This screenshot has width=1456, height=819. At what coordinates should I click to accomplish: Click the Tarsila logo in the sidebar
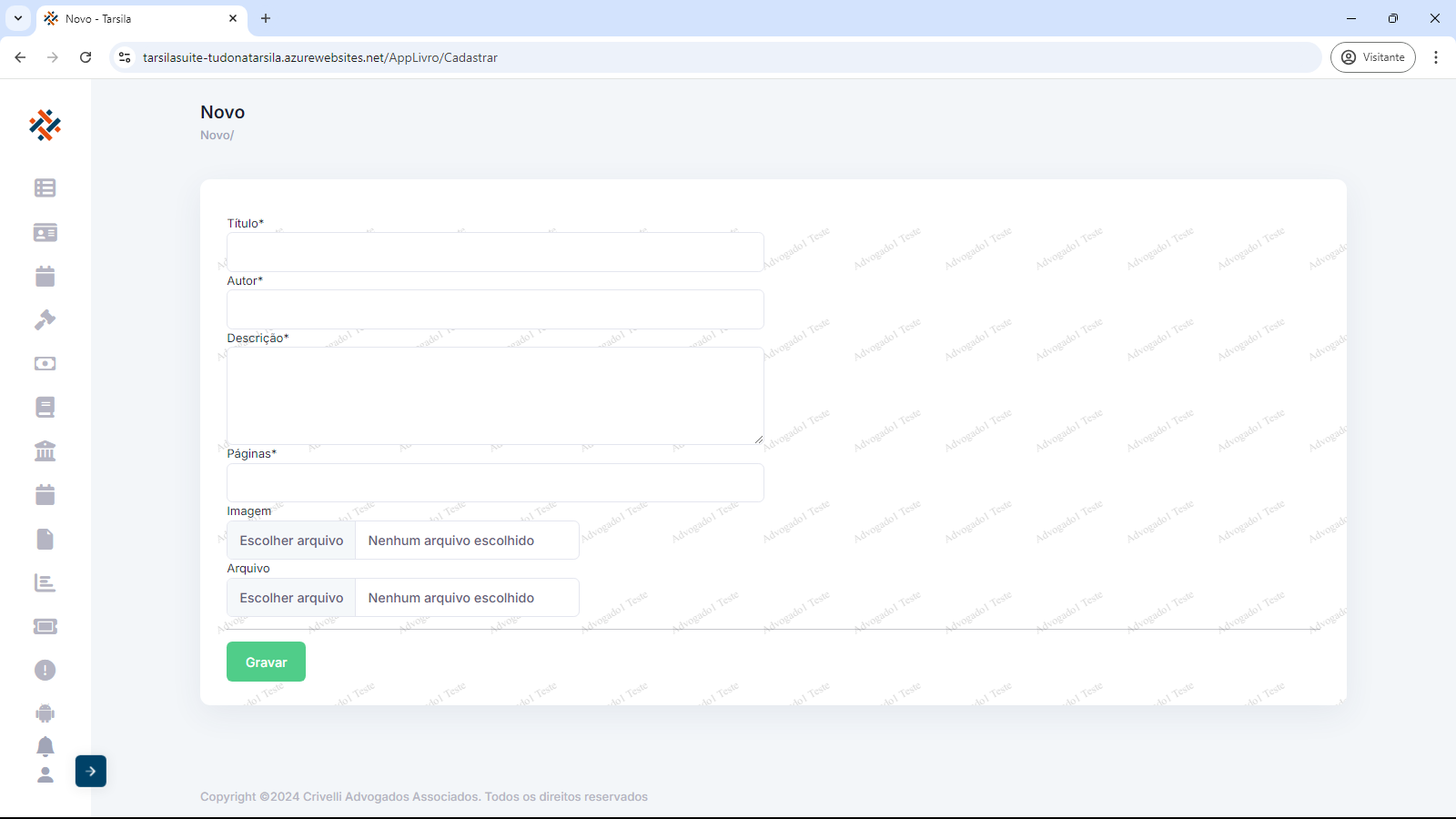45,126
